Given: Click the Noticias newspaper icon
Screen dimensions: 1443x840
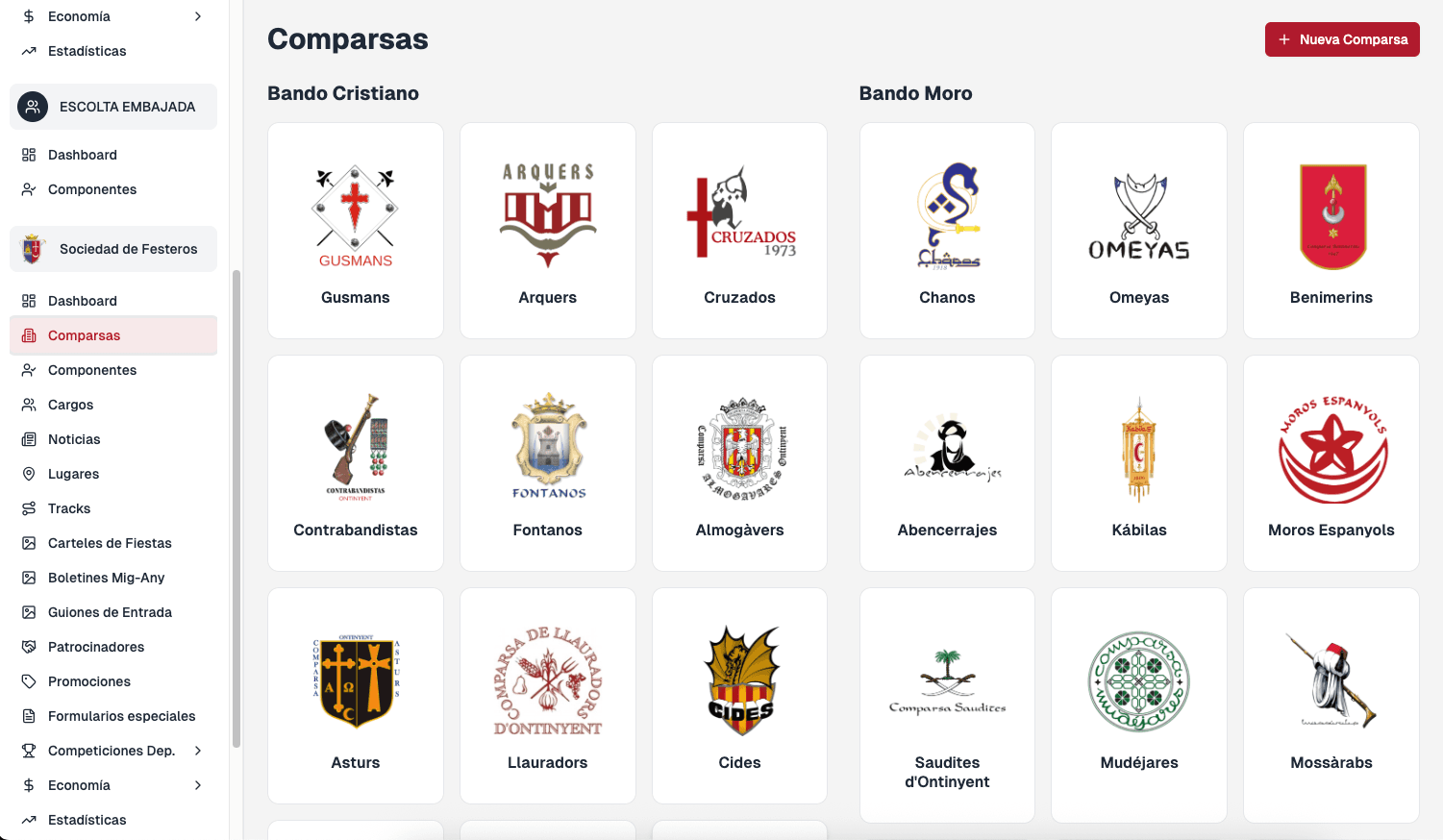Looking at the screenshot, I should [x=29, y=439].
